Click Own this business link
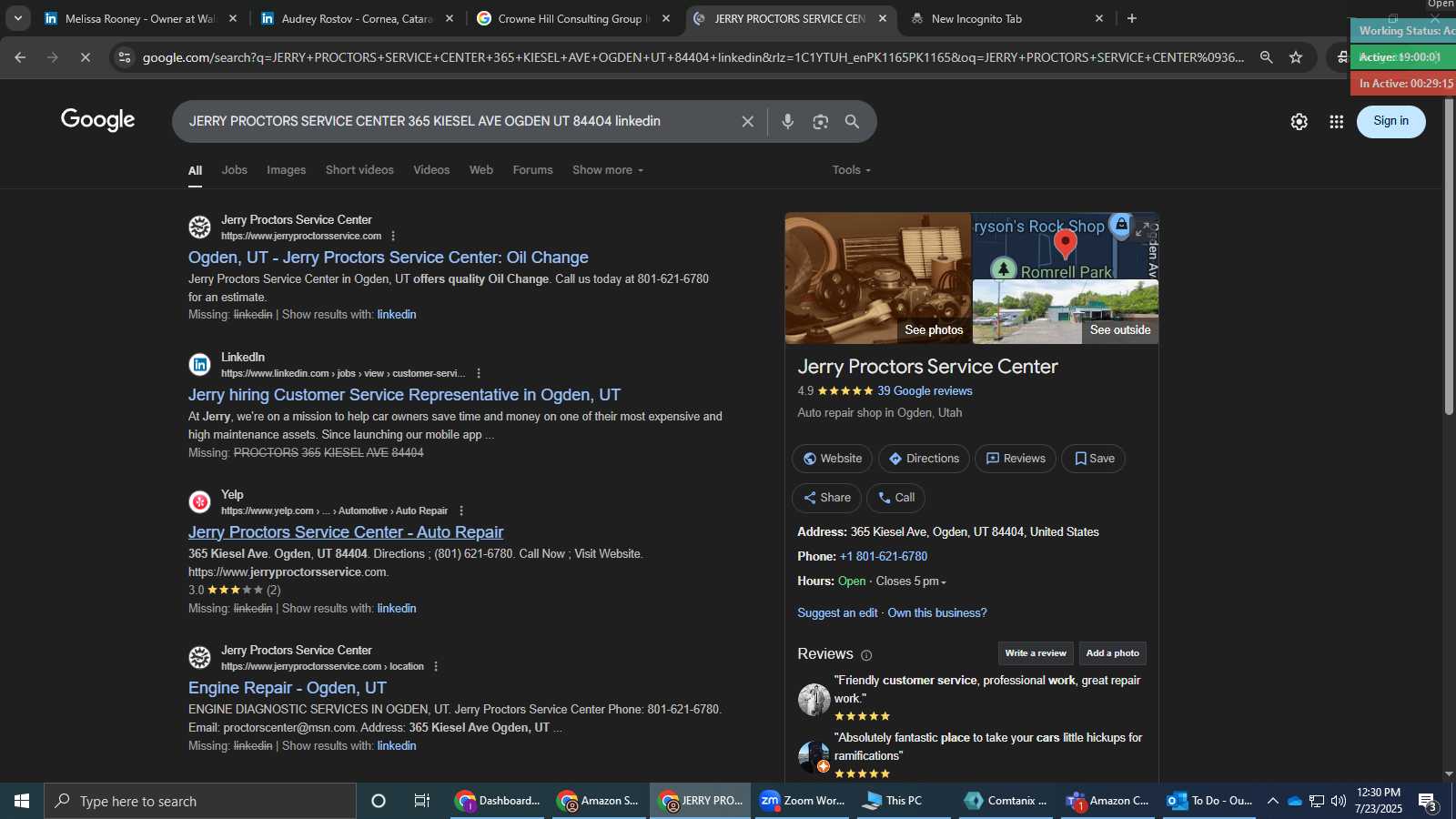 click(x=937, y=613)
